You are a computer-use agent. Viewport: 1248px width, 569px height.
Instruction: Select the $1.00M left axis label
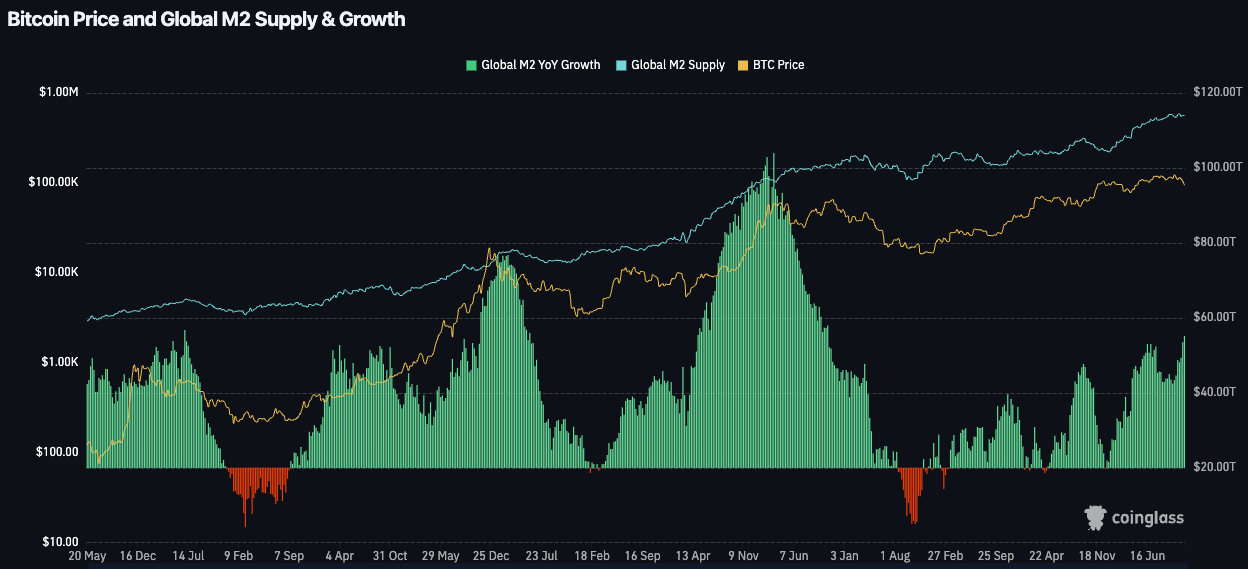pos(58,92)
